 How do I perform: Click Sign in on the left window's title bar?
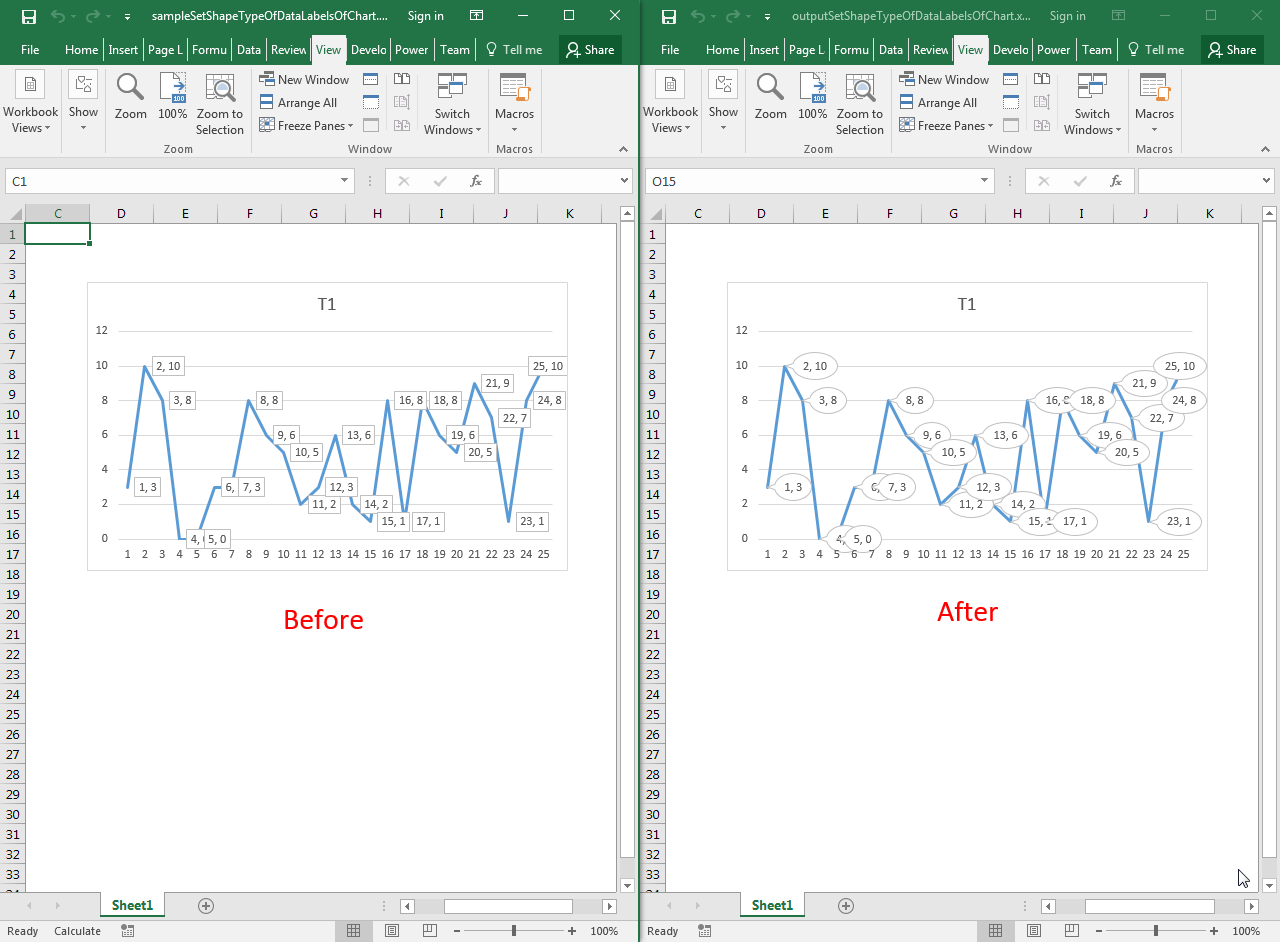[x=426, y=16]
